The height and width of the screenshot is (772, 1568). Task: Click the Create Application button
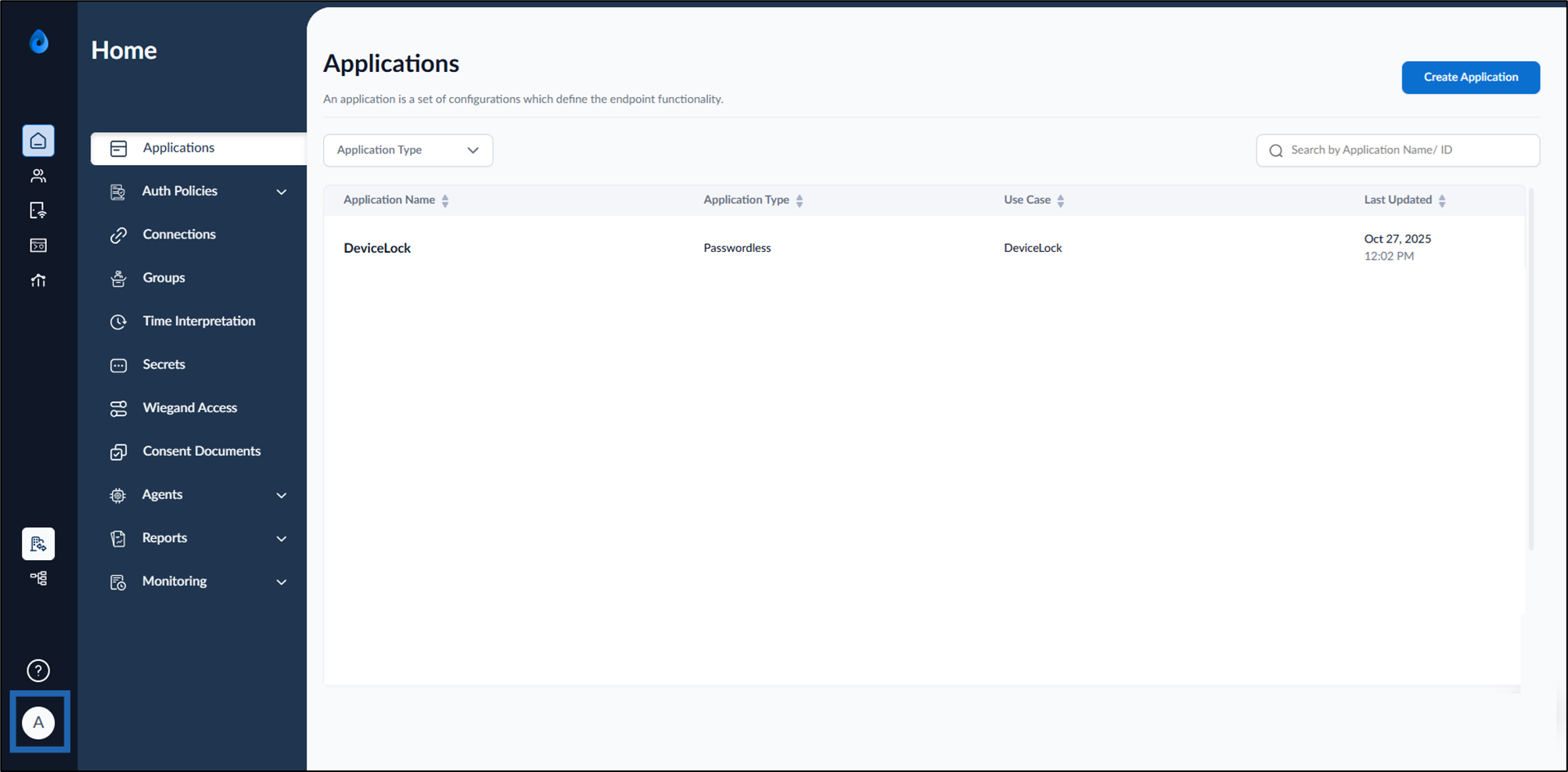click(x=1470, y=77)
